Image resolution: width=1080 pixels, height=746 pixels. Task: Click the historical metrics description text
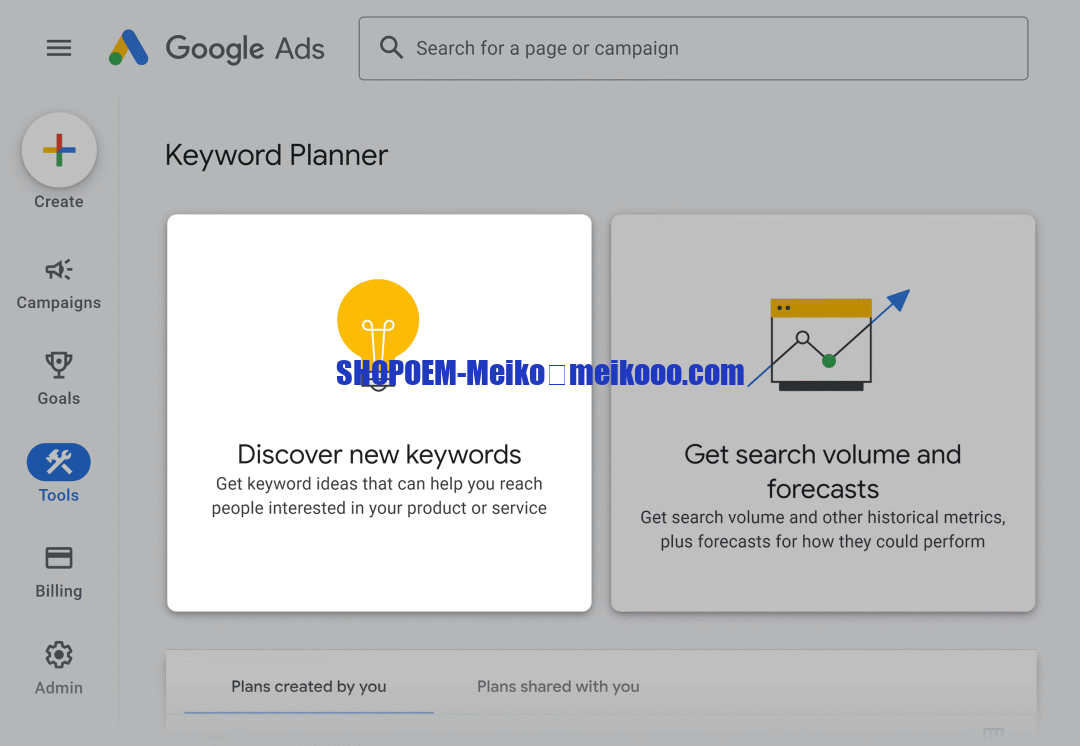click(x=823, y=530)
